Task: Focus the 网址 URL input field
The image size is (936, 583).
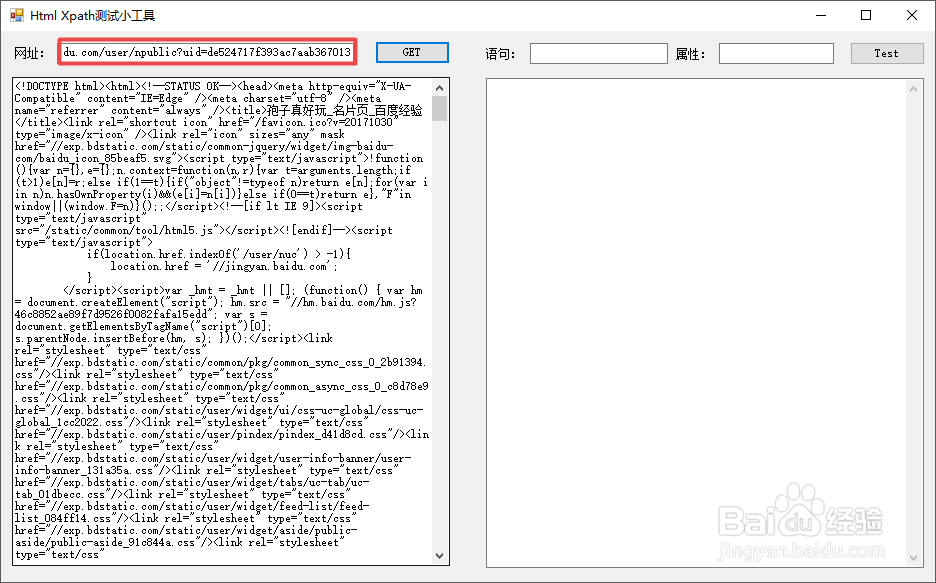Action: click(x=207, y=53)
